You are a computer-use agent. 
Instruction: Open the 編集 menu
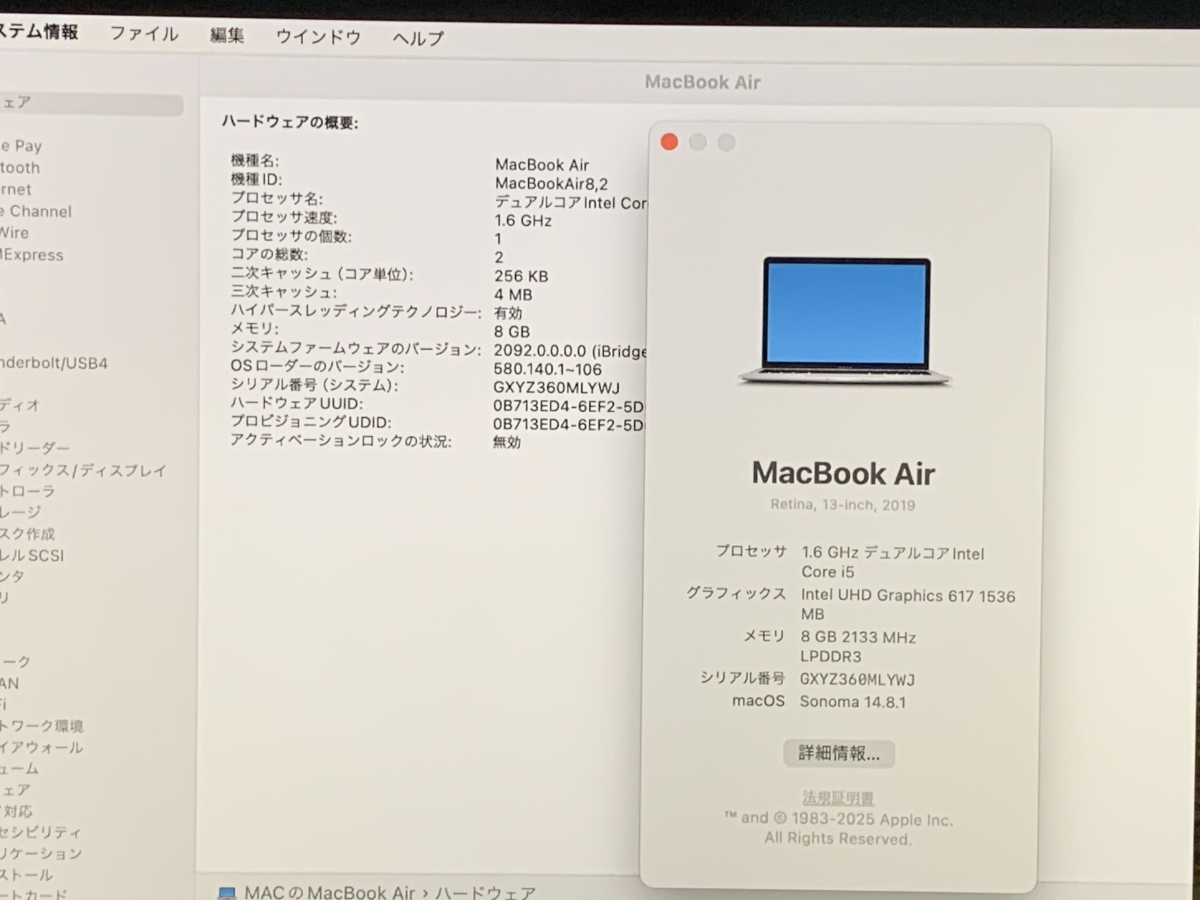pos(227,35)
